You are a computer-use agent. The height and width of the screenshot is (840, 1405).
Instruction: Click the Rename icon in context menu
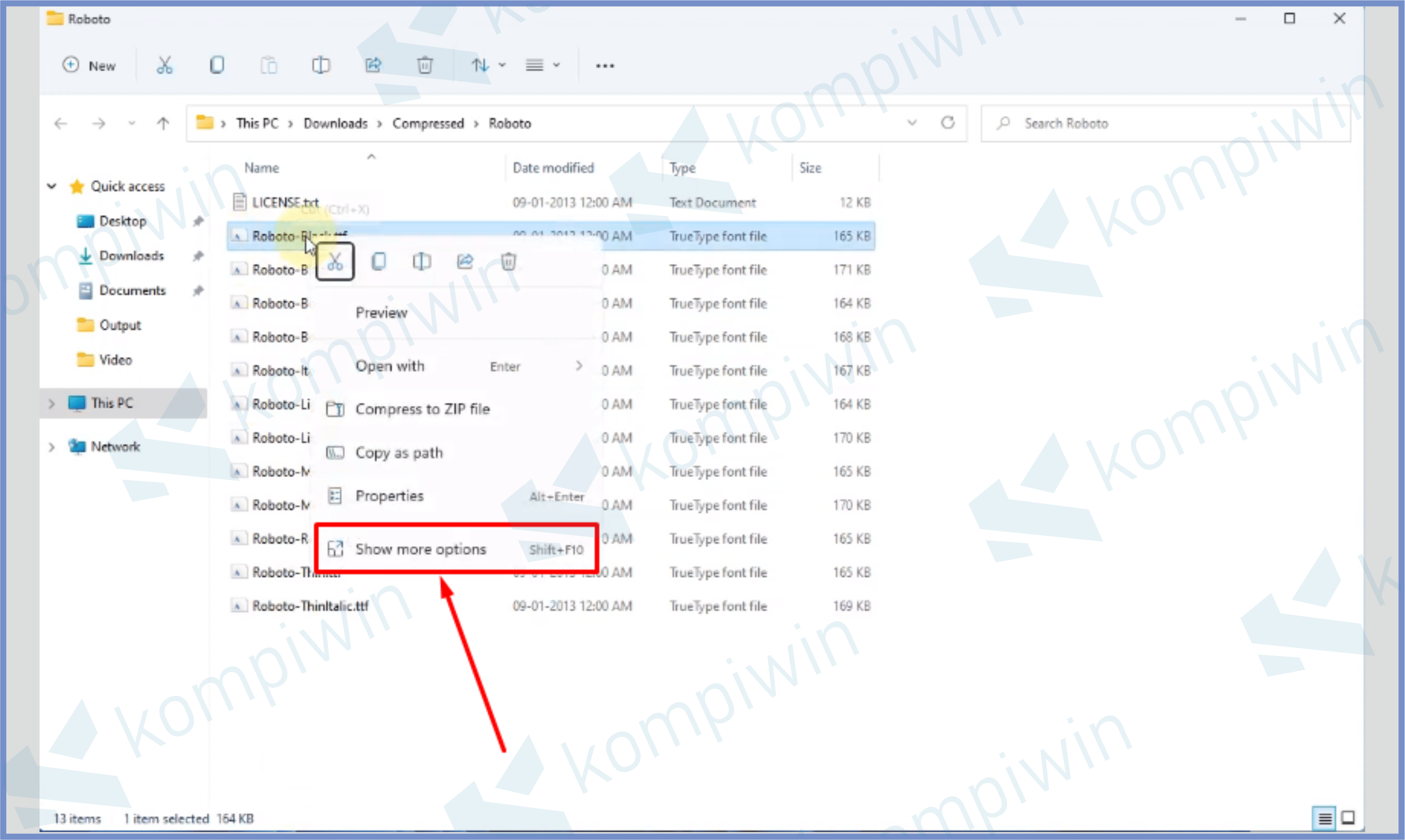[x=422, y=262]
